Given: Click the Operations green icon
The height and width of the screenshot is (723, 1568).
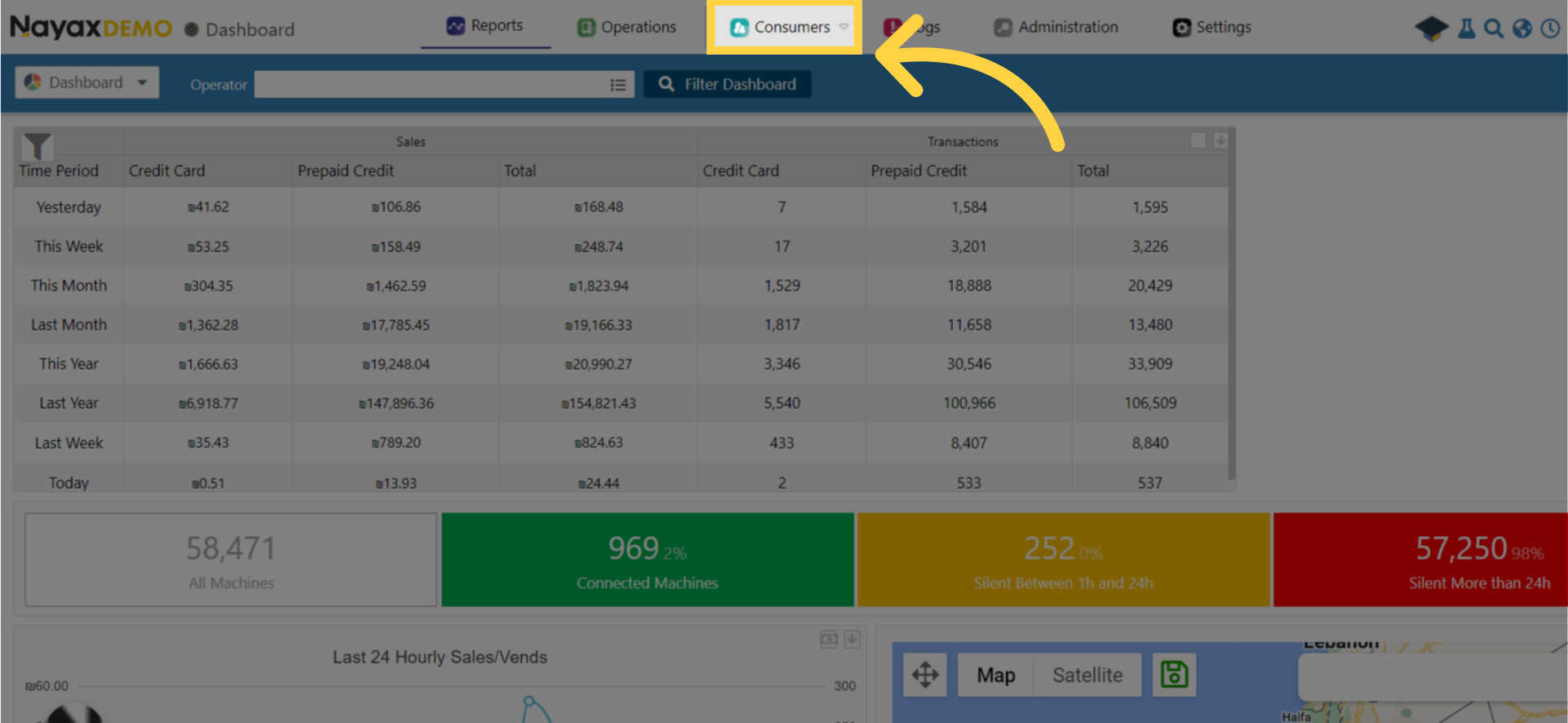Looking at the screenshot, I should (586, 28).
